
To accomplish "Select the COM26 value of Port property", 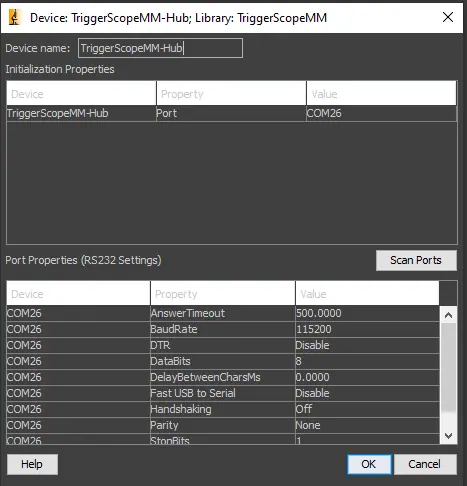I will click(x=381, y=113).
